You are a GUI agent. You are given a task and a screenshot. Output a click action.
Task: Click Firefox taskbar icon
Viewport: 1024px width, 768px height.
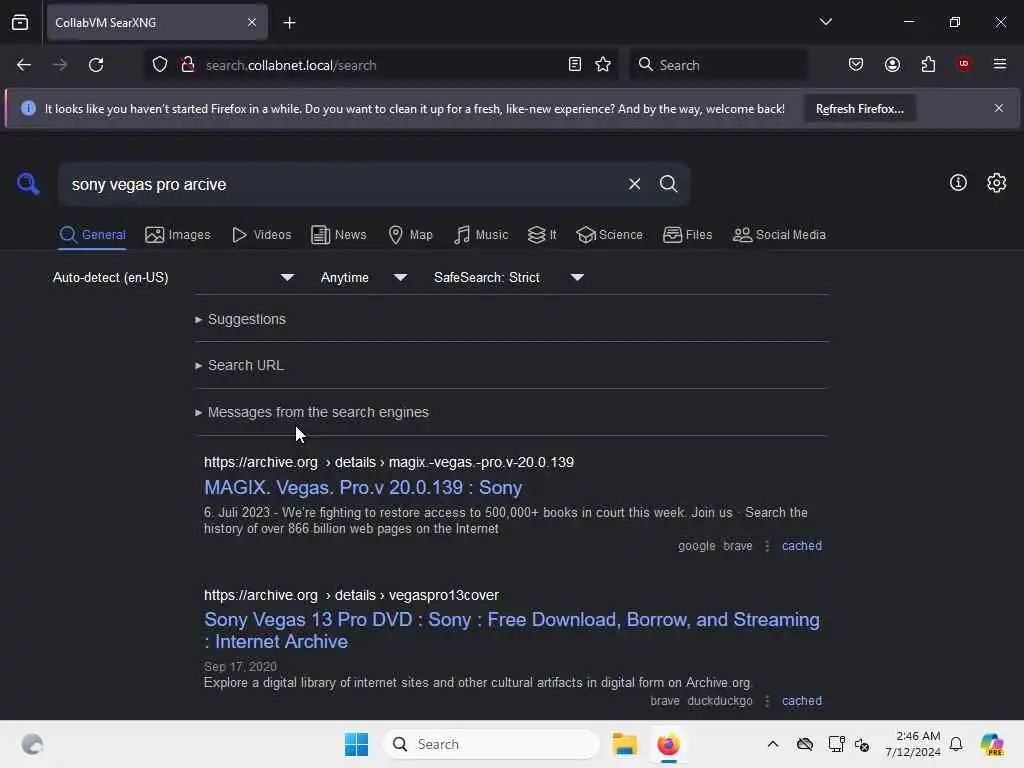tap(668, 744)
